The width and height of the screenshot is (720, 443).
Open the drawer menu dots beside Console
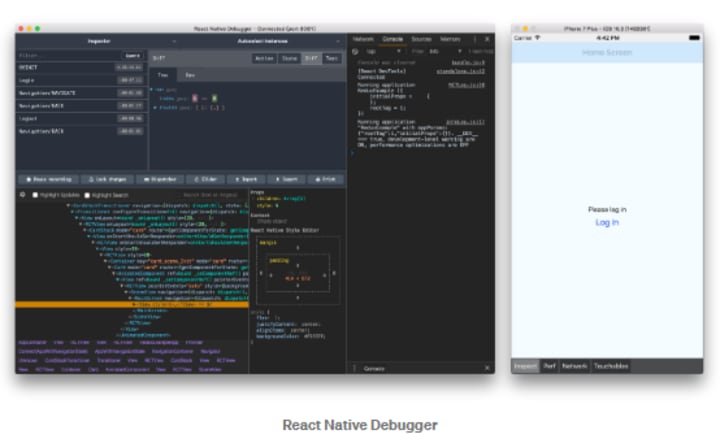(354, 368)
